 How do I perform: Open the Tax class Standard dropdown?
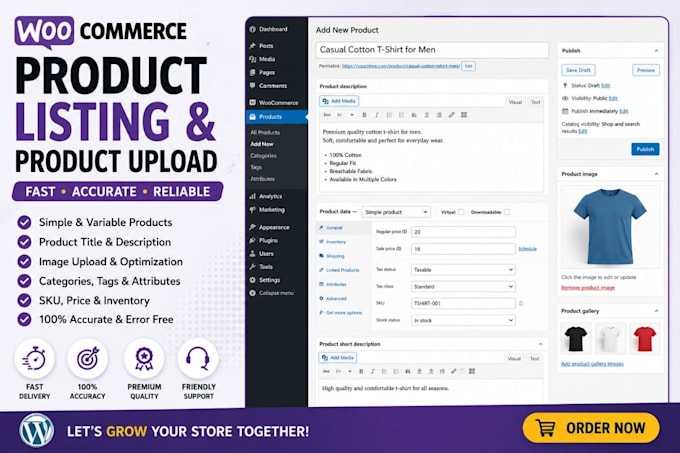point(463,287)
